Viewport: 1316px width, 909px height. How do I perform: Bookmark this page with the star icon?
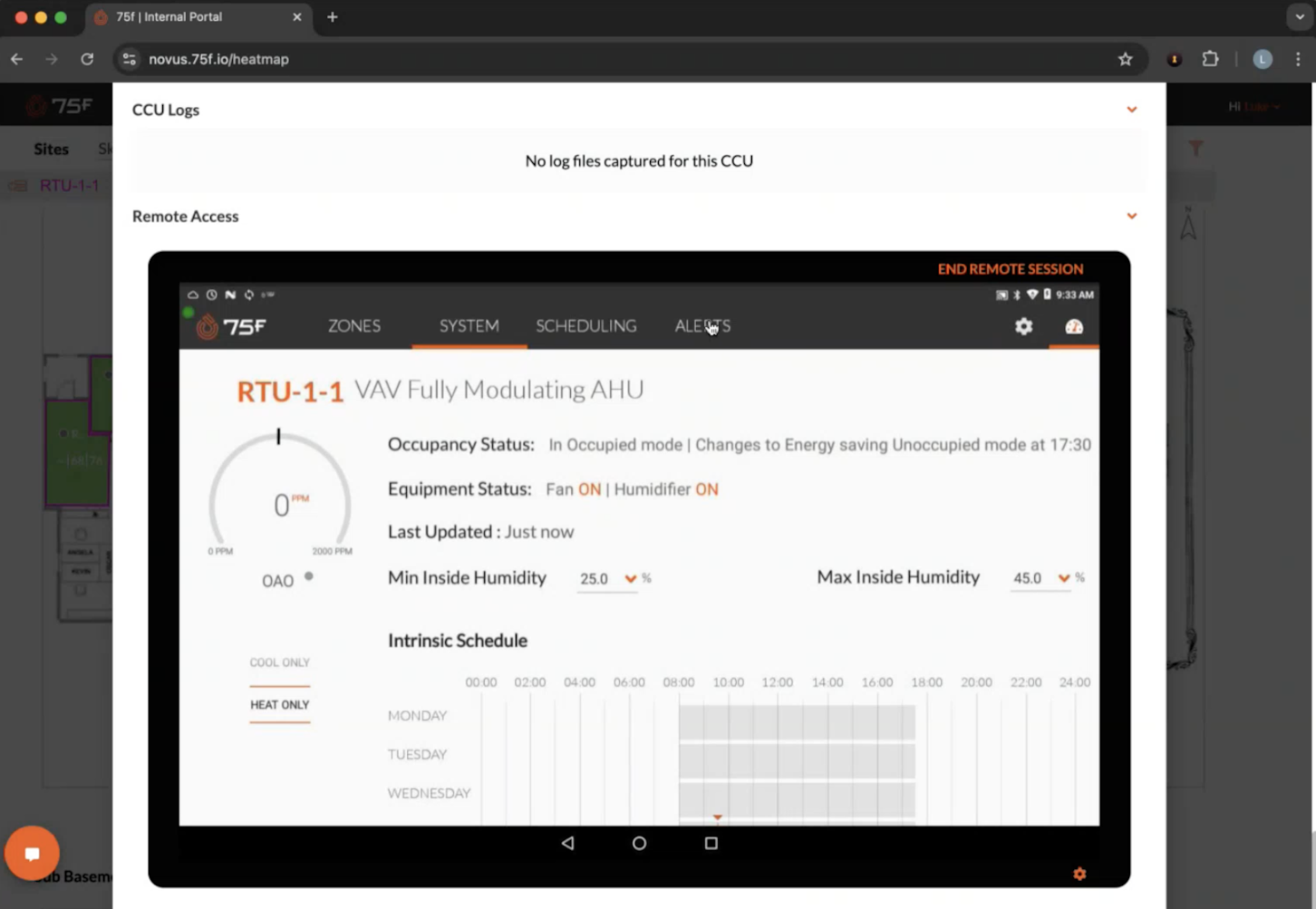[x=1126, y=59]
